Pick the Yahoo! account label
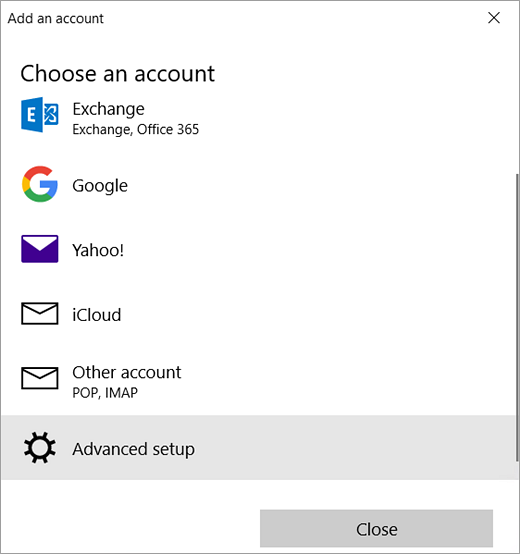Viewport: 520px width, 554px height. [98, 250]
